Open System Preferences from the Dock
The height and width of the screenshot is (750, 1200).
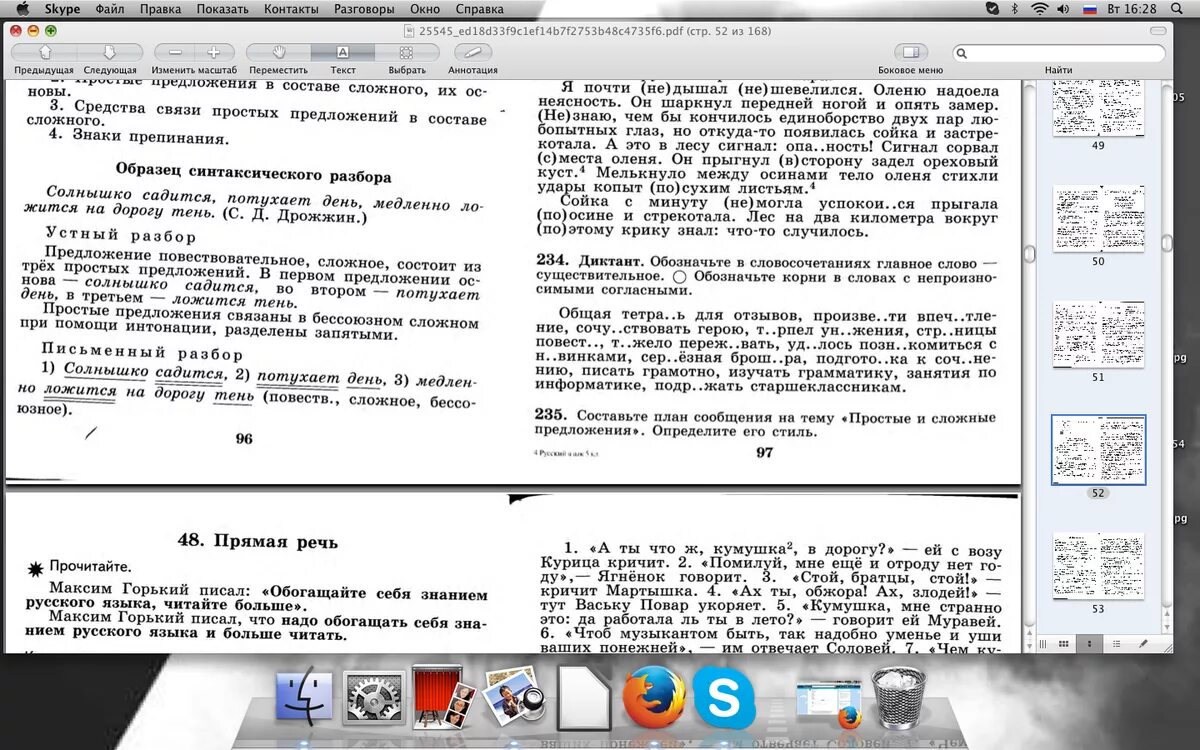(x=372, y=696)
